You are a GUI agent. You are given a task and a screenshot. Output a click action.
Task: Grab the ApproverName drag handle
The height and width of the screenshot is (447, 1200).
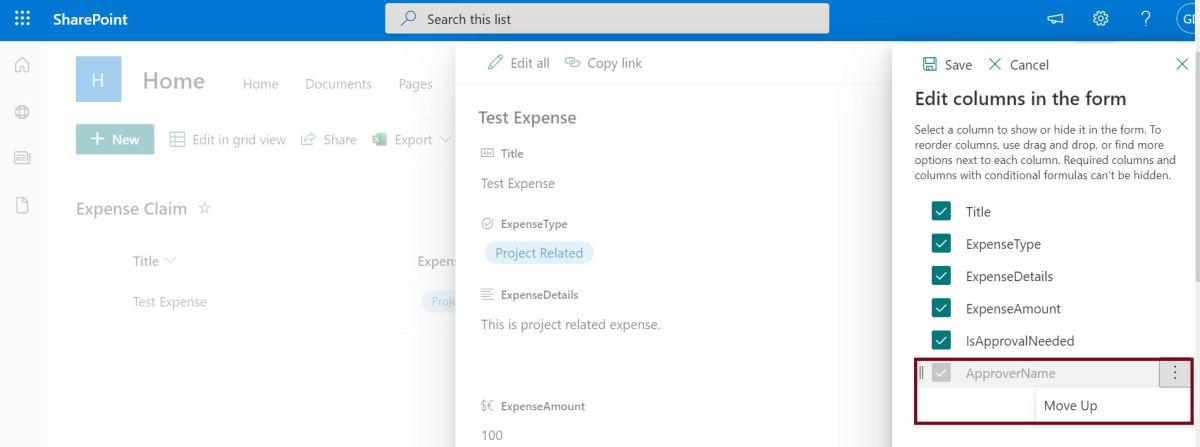tap(921, 373)
